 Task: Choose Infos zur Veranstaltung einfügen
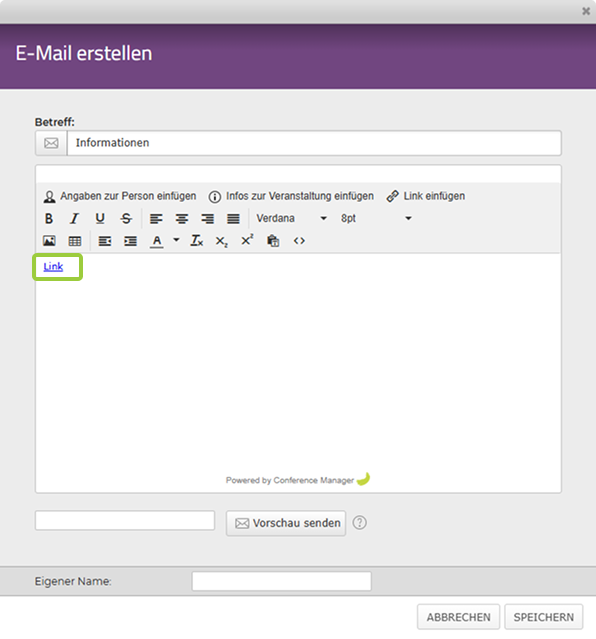[291, 196]
